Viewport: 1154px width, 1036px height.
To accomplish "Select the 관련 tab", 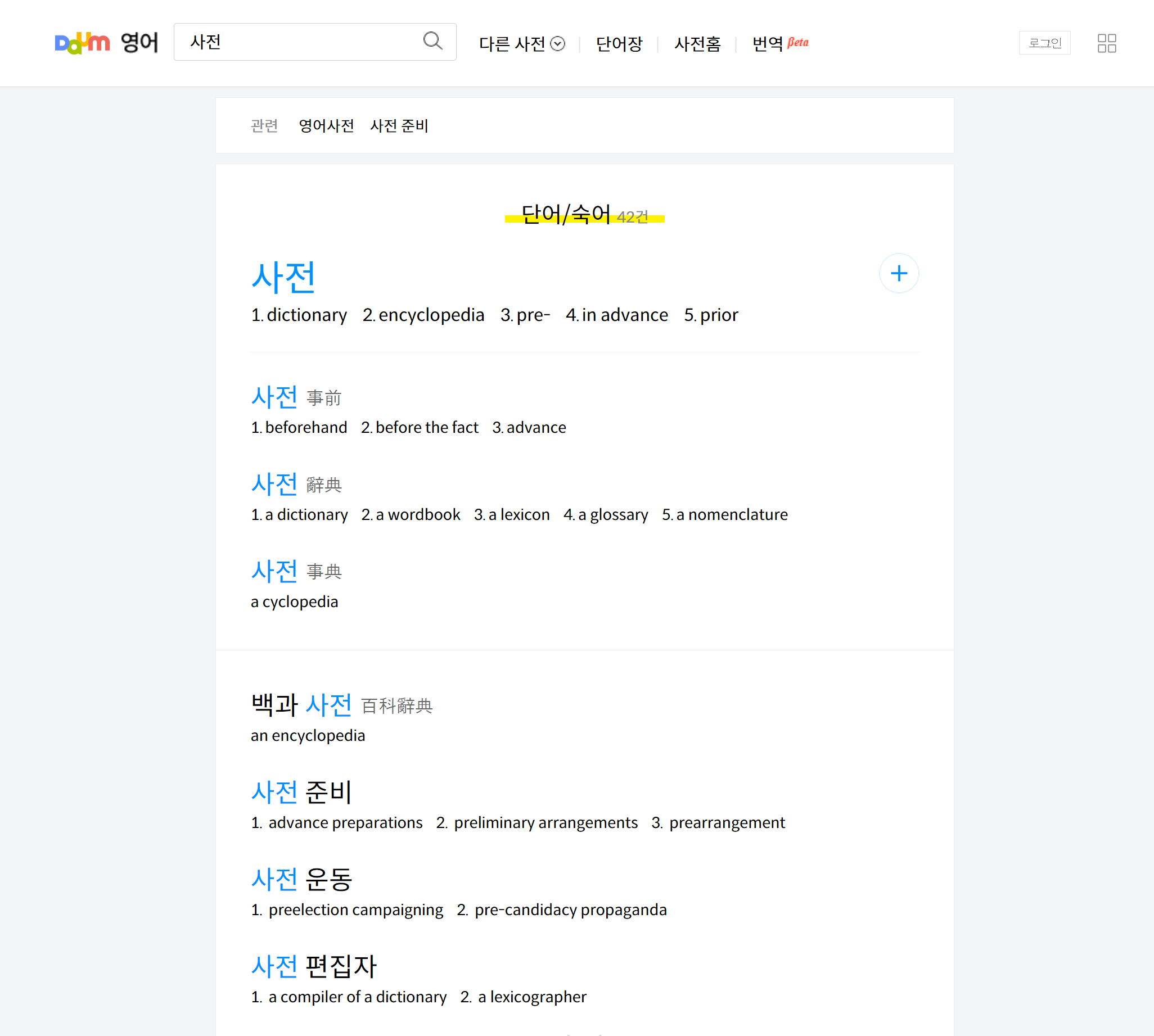I will point(264,126).
